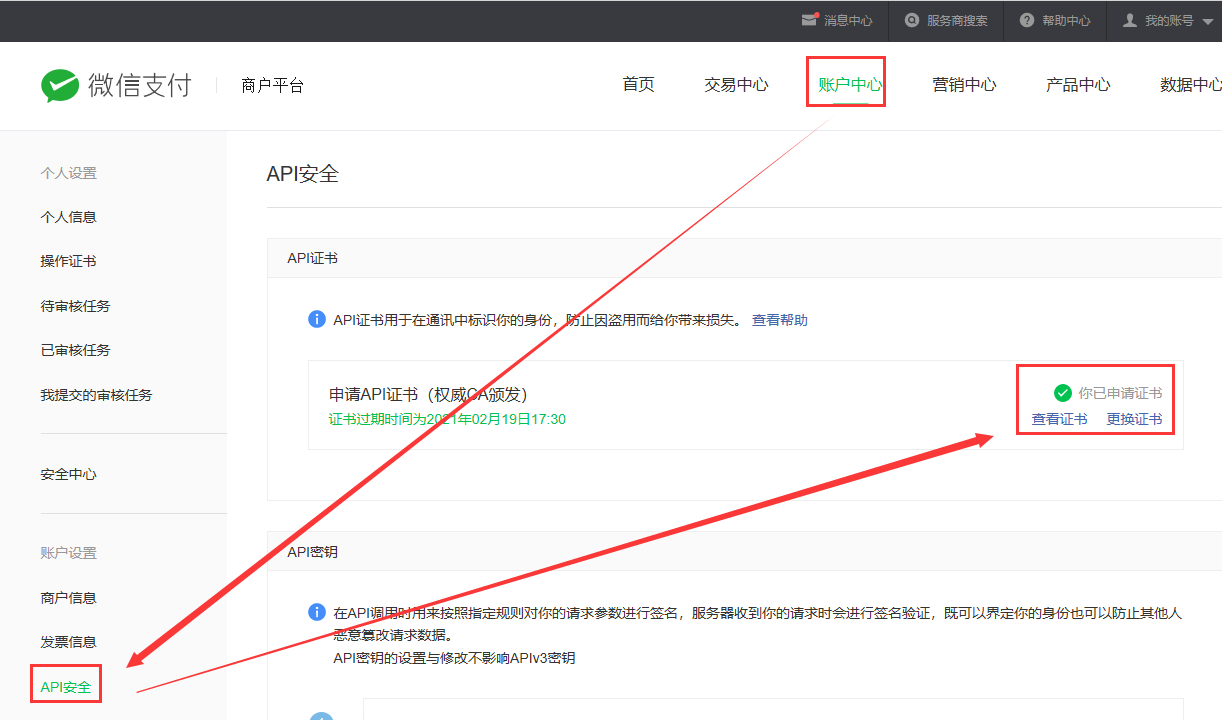Expand the 我的账号 dropdown arrow
This screenshot has width=1222, height=720.
(x=1208, y=21)
